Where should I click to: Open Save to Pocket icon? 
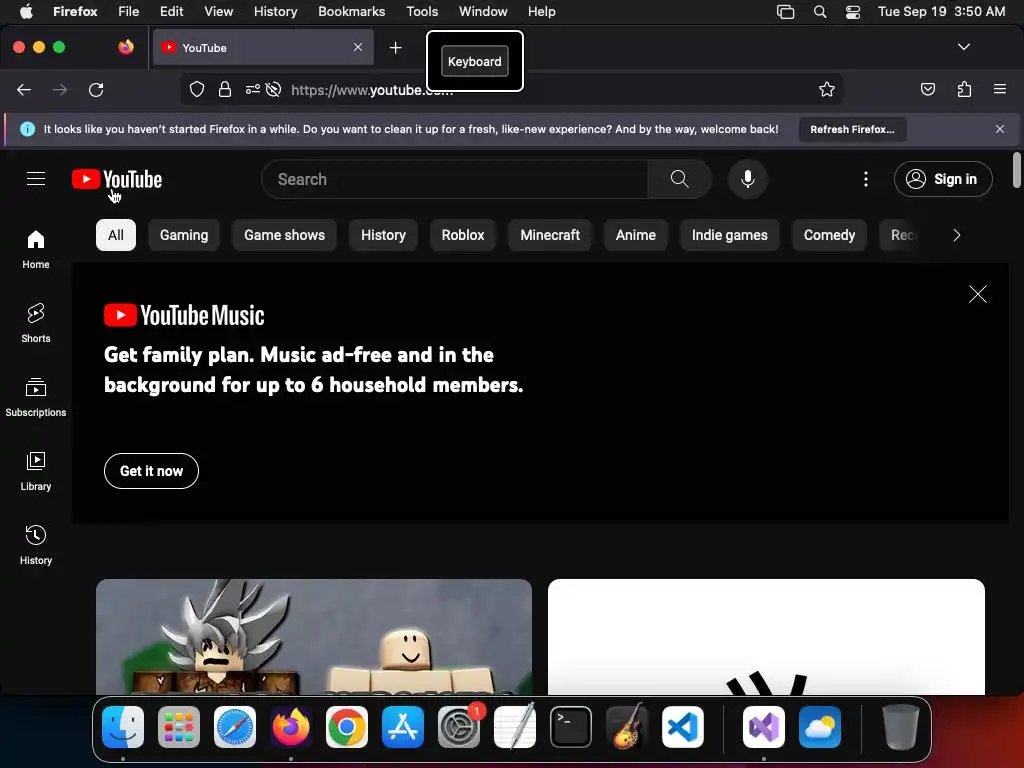pos(928,89)
